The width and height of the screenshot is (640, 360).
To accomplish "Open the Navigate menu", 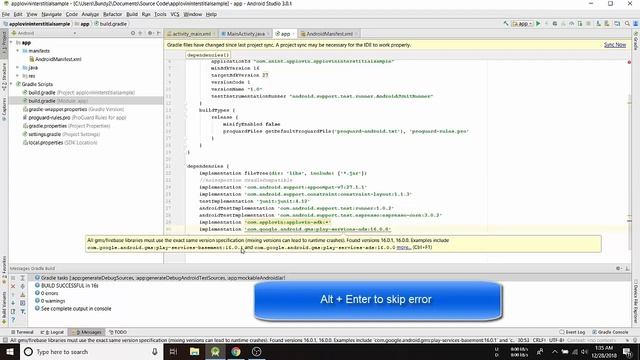I will (x=51, y=14).
